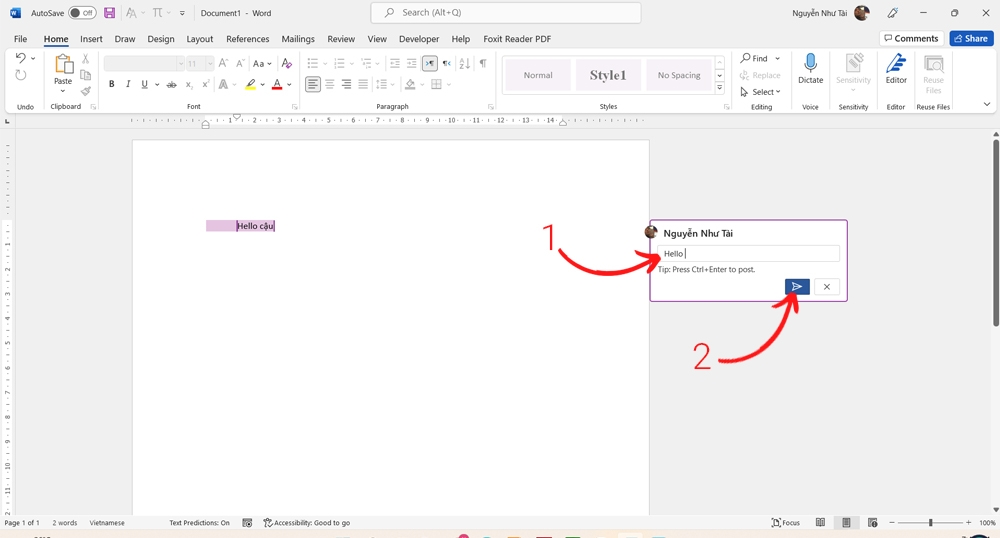Open the Editor pane
The image size is (1000, 538).
pyautogui.click(x=896, y=68)
